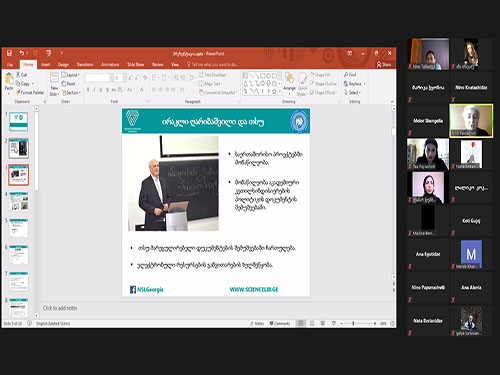
Task: Select slide 1 thumbnail
Action: 19,122
